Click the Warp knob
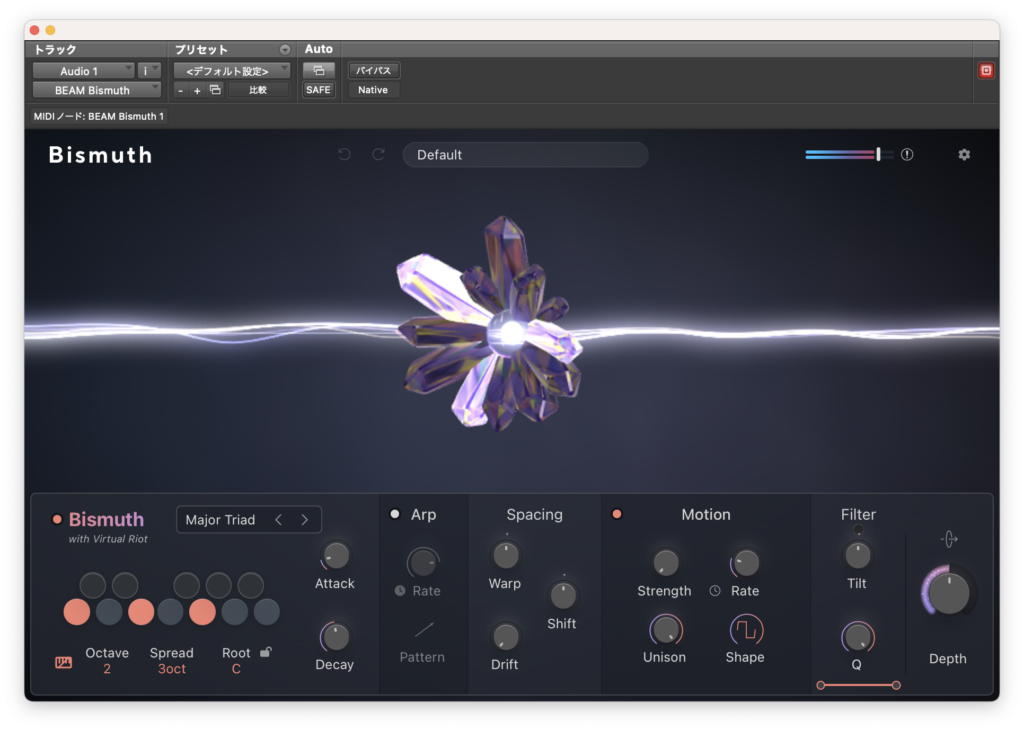Viewport: 1024px width, 730px height. pyautogui.click(x=505, y=556)
